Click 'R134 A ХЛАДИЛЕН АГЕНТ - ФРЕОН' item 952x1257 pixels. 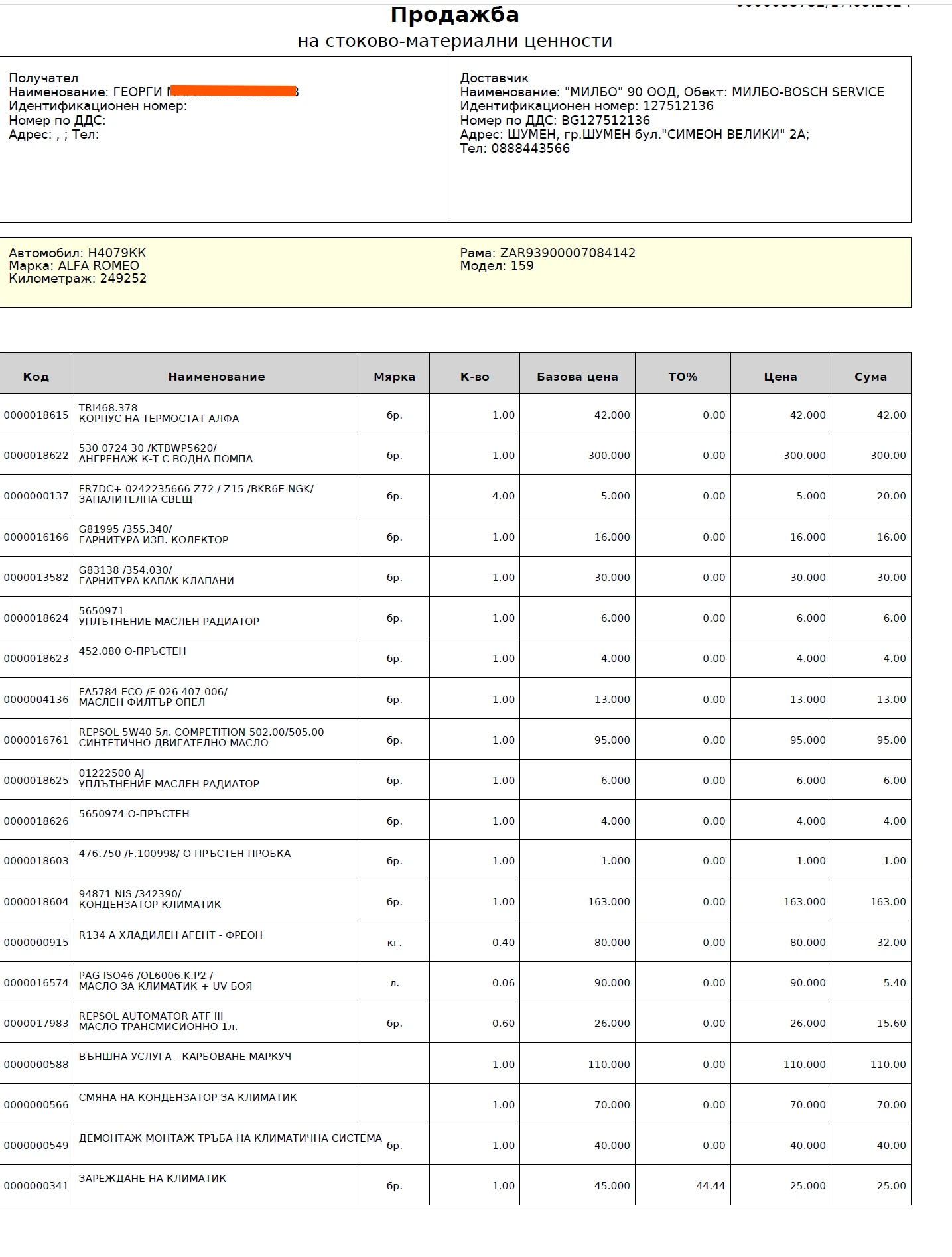pos(170,935)
